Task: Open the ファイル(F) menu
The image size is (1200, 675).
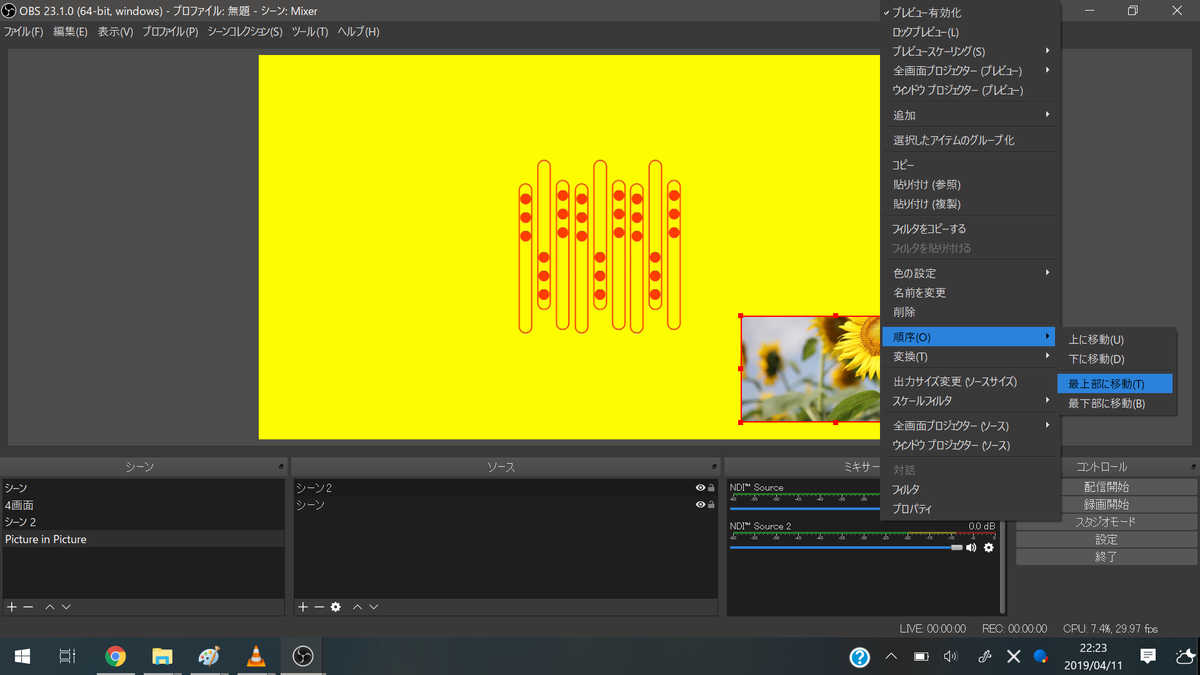Action: point(23,32)
